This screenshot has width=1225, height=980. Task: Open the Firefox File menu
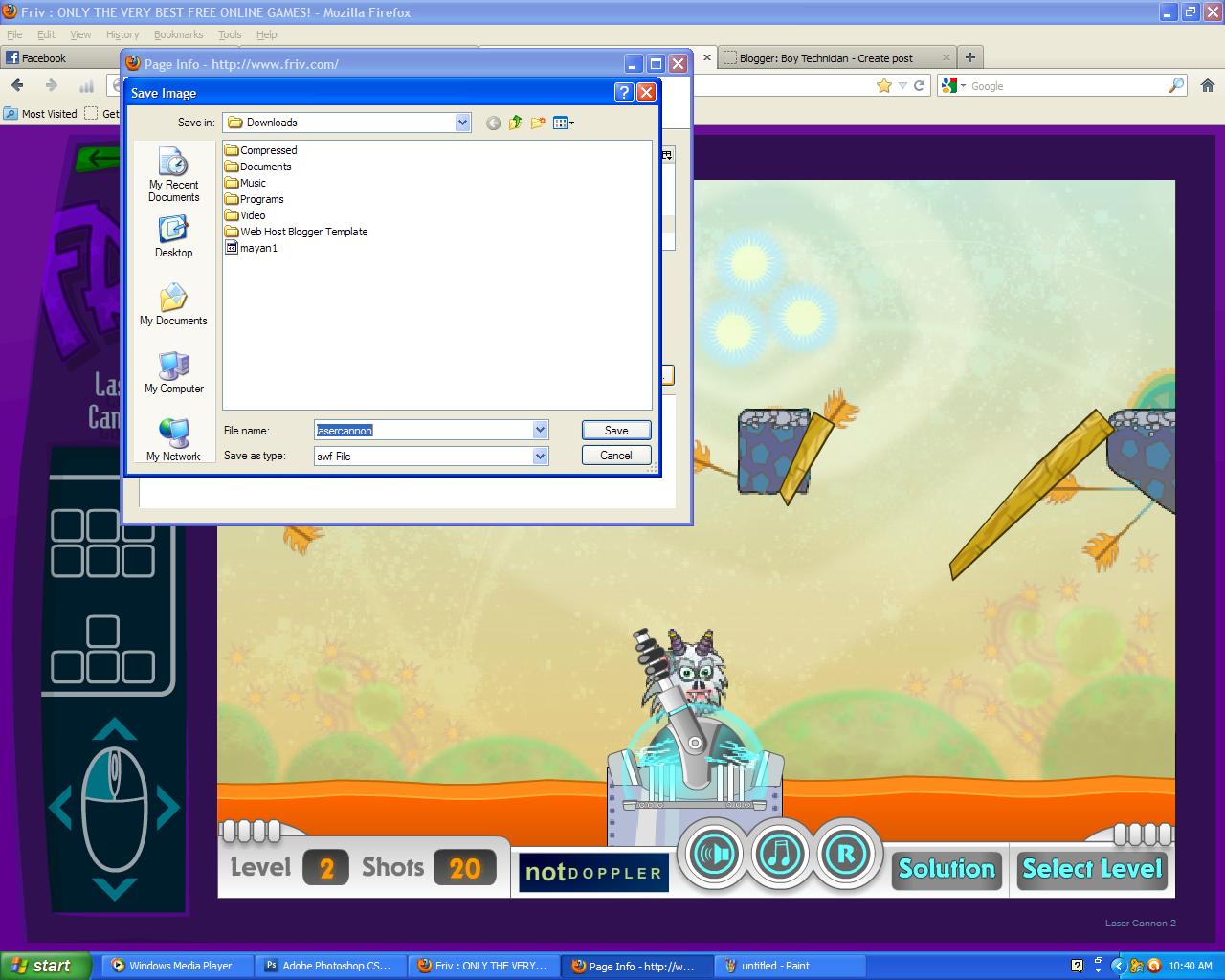[x=14, y=34]
